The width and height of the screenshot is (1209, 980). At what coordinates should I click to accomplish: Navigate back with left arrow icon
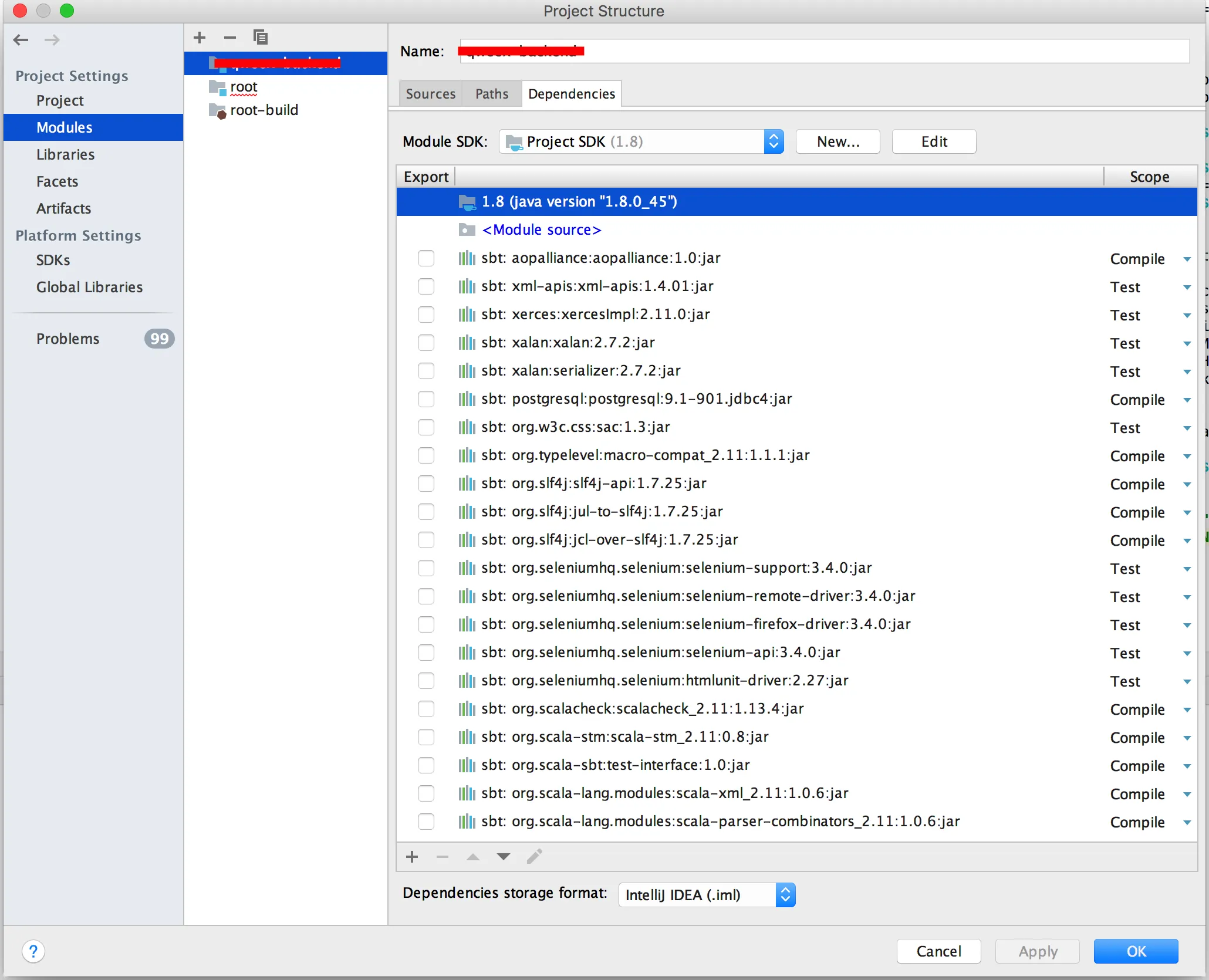click(21, 40)
